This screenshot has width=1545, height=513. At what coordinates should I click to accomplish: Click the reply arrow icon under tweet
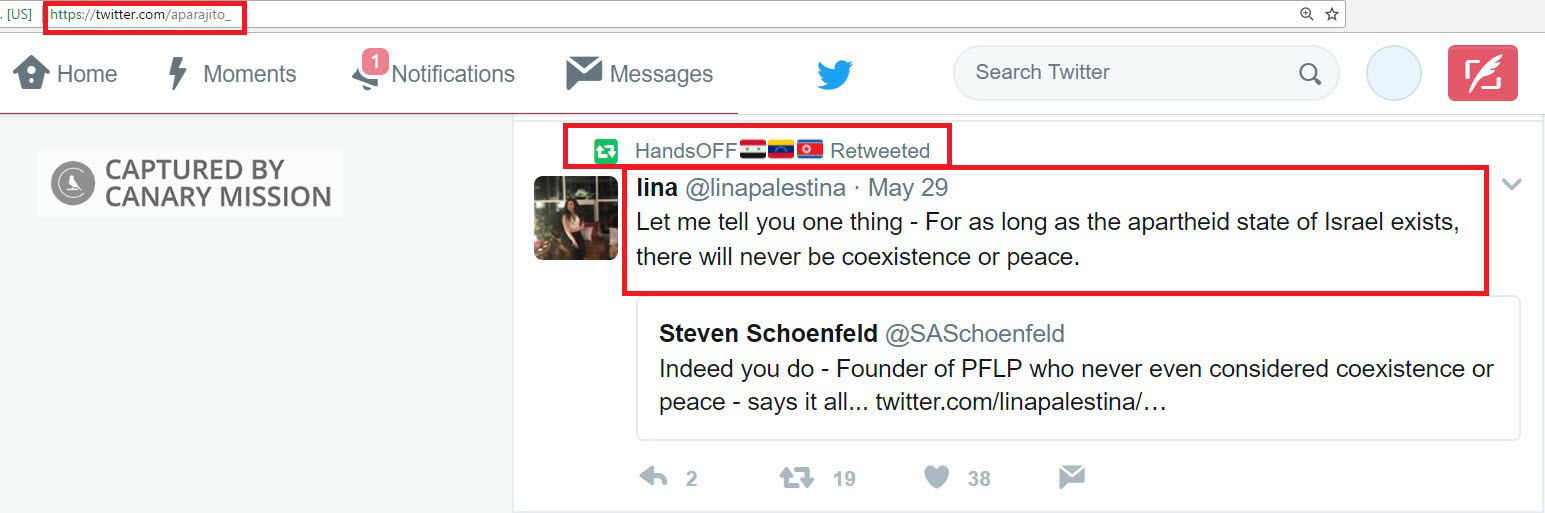653,478
